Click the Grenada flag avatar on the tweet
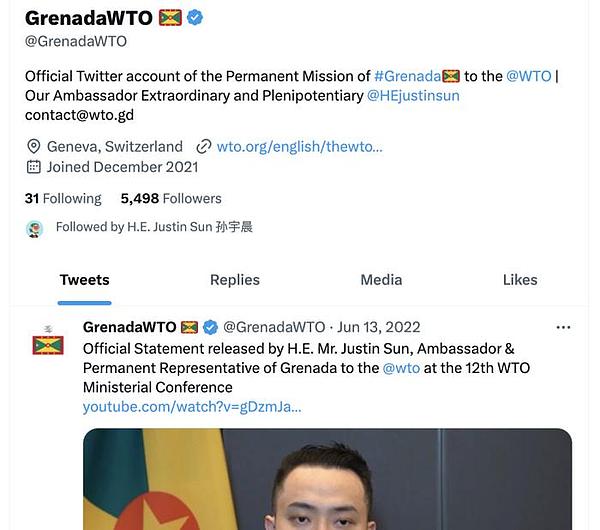600x530 pixels. (48, 344)
